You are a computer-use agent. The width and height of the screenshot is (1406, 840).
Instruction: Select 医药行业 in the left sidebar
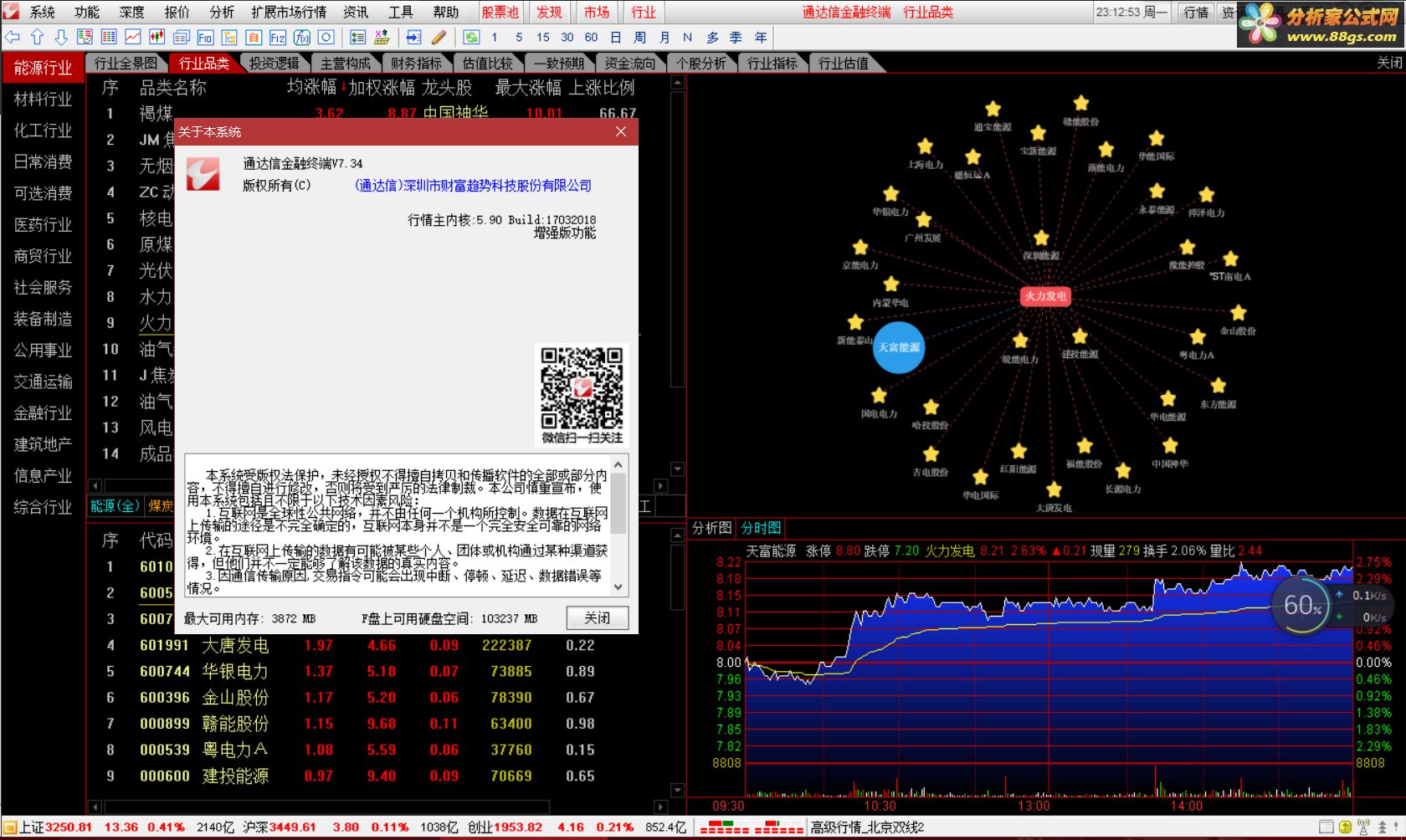(x=43, y=225)
